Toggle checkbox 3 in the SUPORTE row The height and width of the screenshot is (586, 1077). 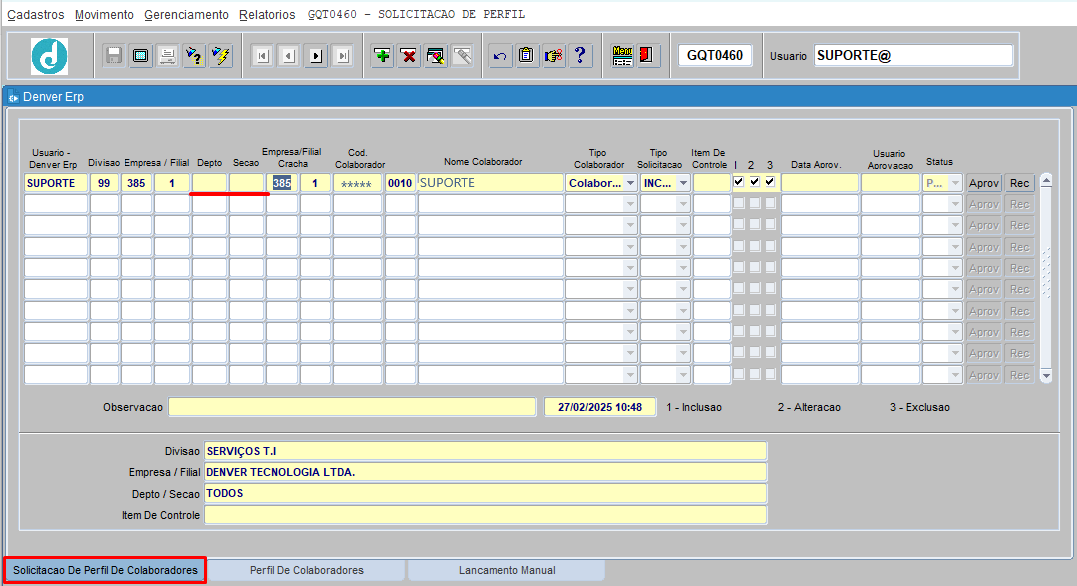770,182
